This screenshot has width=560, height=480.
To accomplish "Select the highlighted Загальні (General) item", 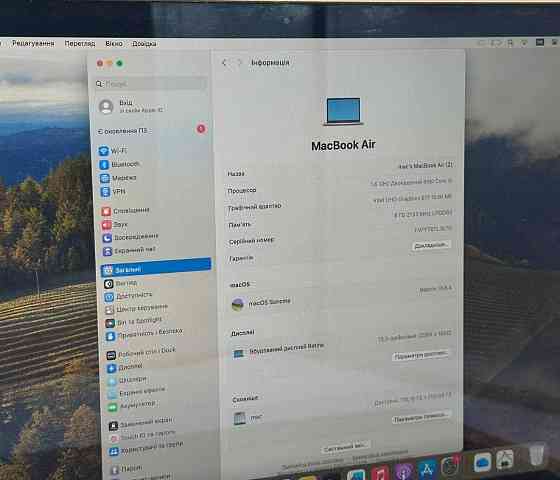I will (156, 267).
